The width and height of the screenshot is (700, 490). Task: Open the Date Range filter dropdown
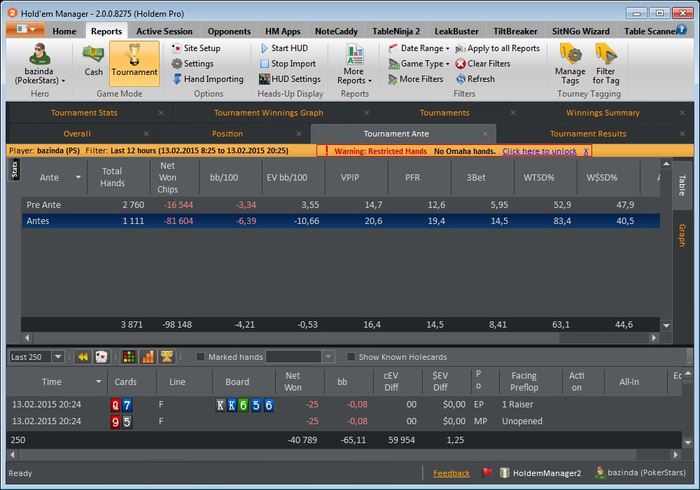[419, 48]
